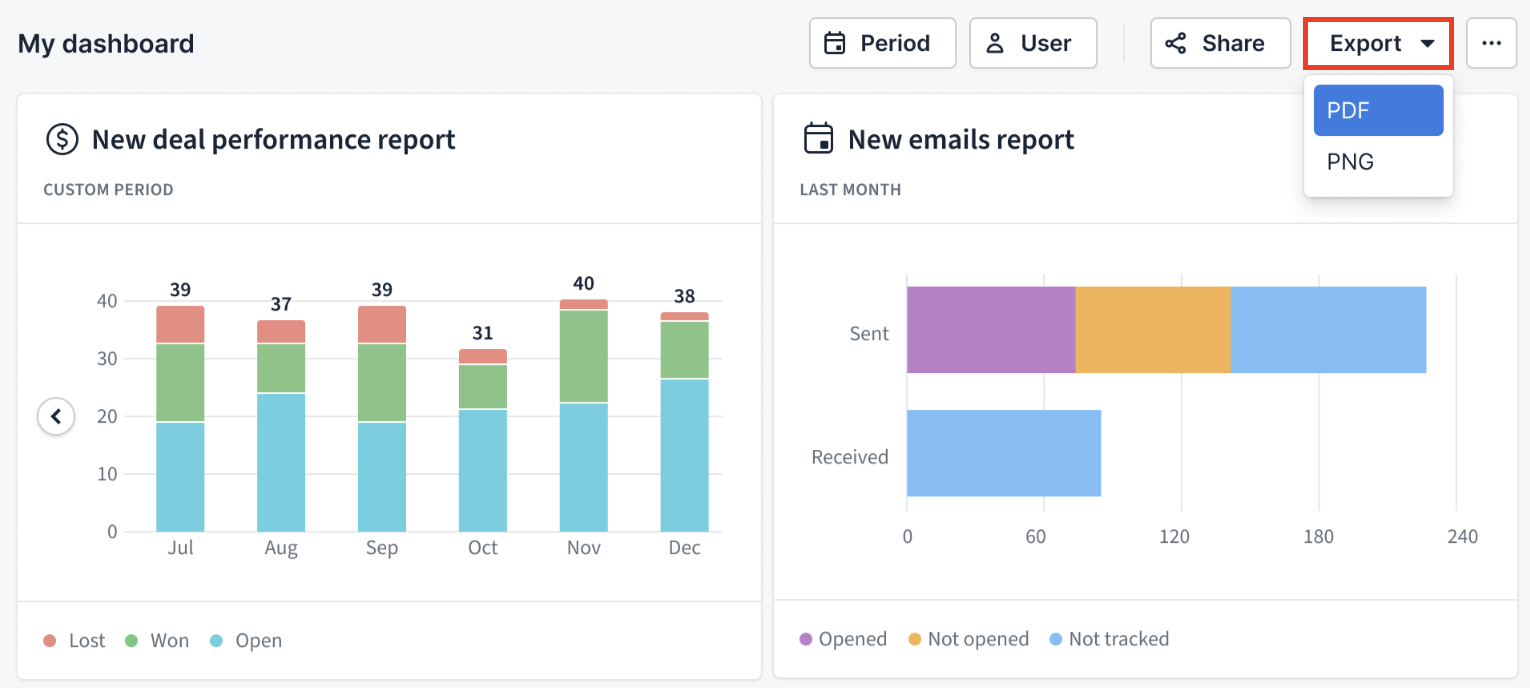Open the Export dropdown

coord(1378,43)
